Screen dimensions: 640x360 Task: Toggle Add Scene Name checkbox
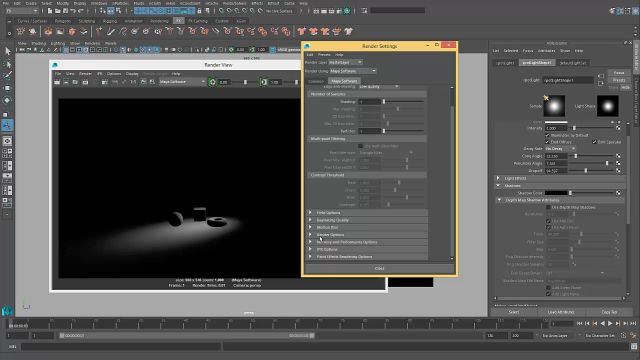tap(548, 287)
